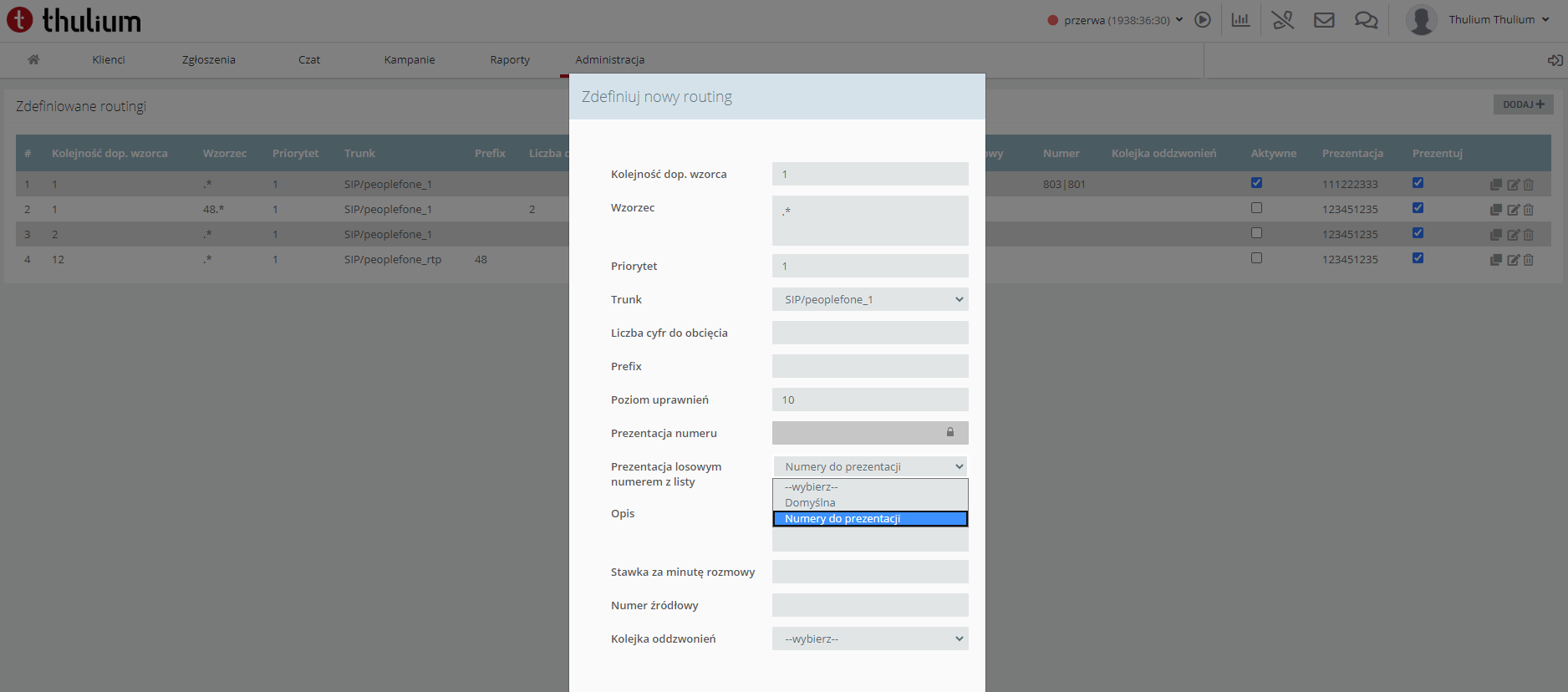The height and width of the screenshot is (692, 1568).
Task: Sort by Trunk column header
Action: [x=359, y=153]
